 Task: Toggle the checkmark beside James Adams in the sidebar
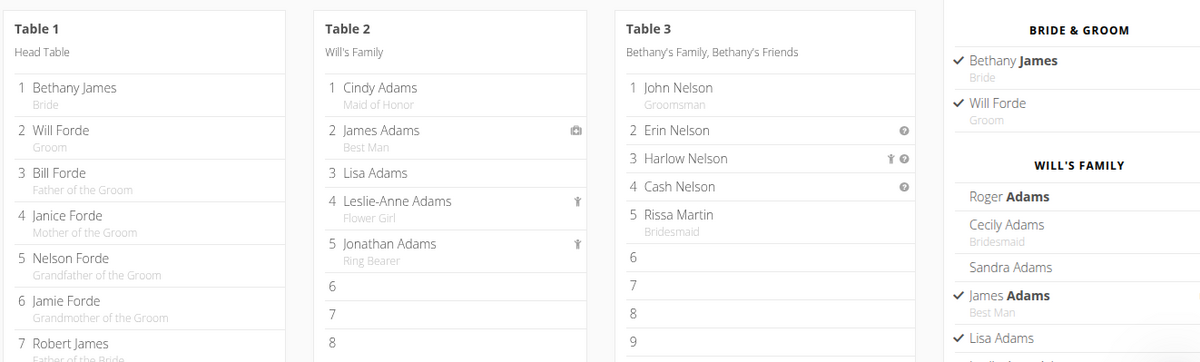coord(960,296)
